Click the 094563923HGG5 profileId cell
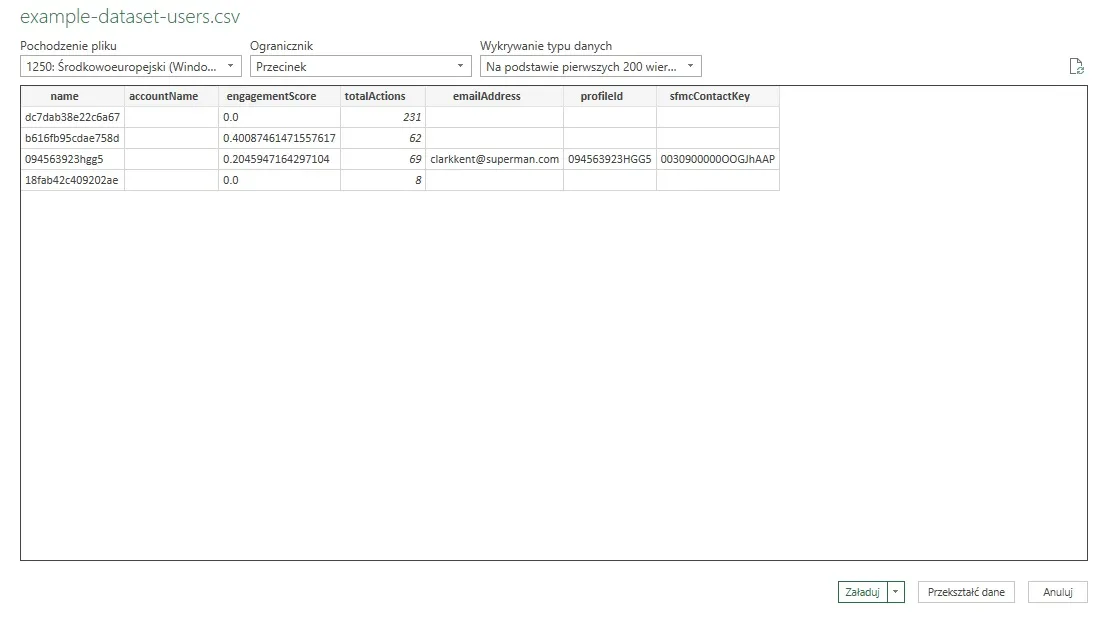This screenshot has width=1105, height=619. click(609, 158)
